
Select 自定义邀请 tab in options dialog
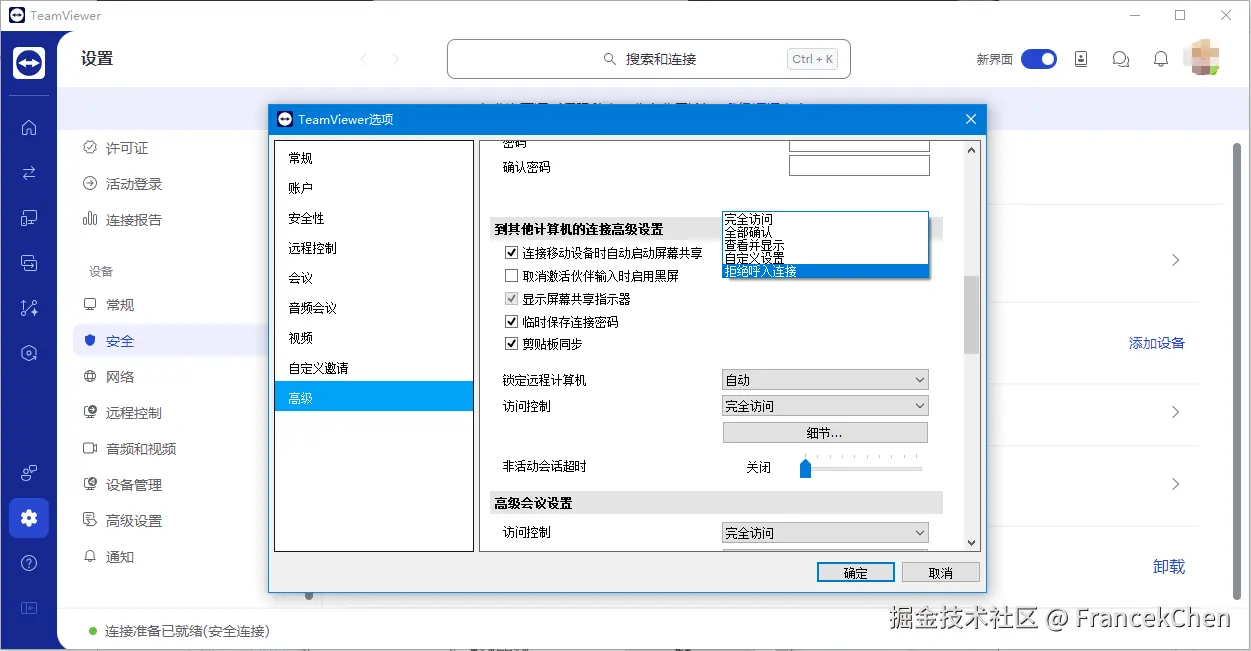[373, 368]
